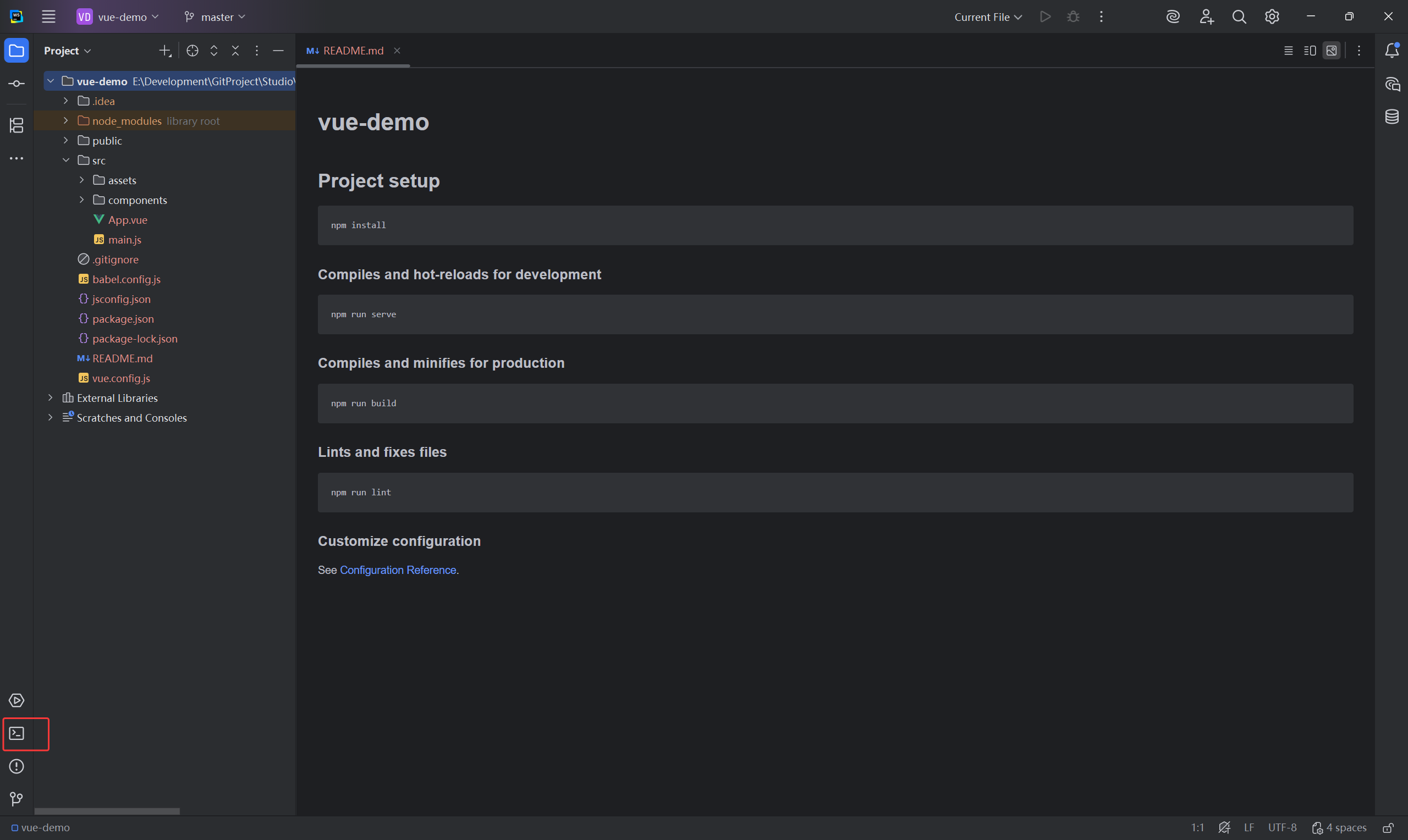Open the Problems tool window
The image size is (1408, 840).
coord(16,766)
